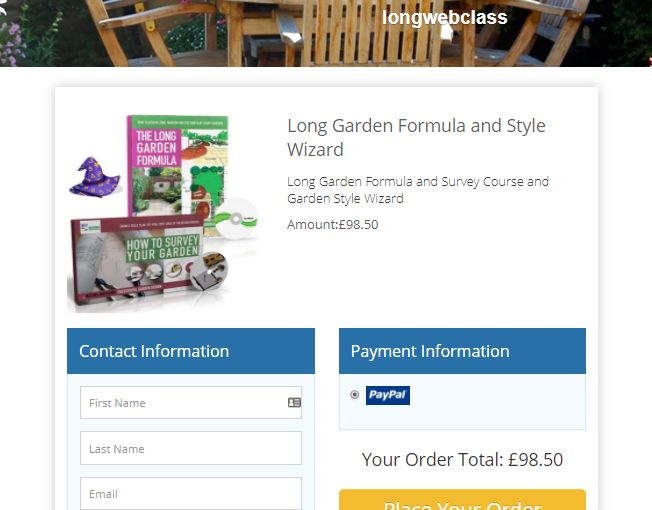Click the PayPal logo

pyautogui.click(x=388, y=395)
